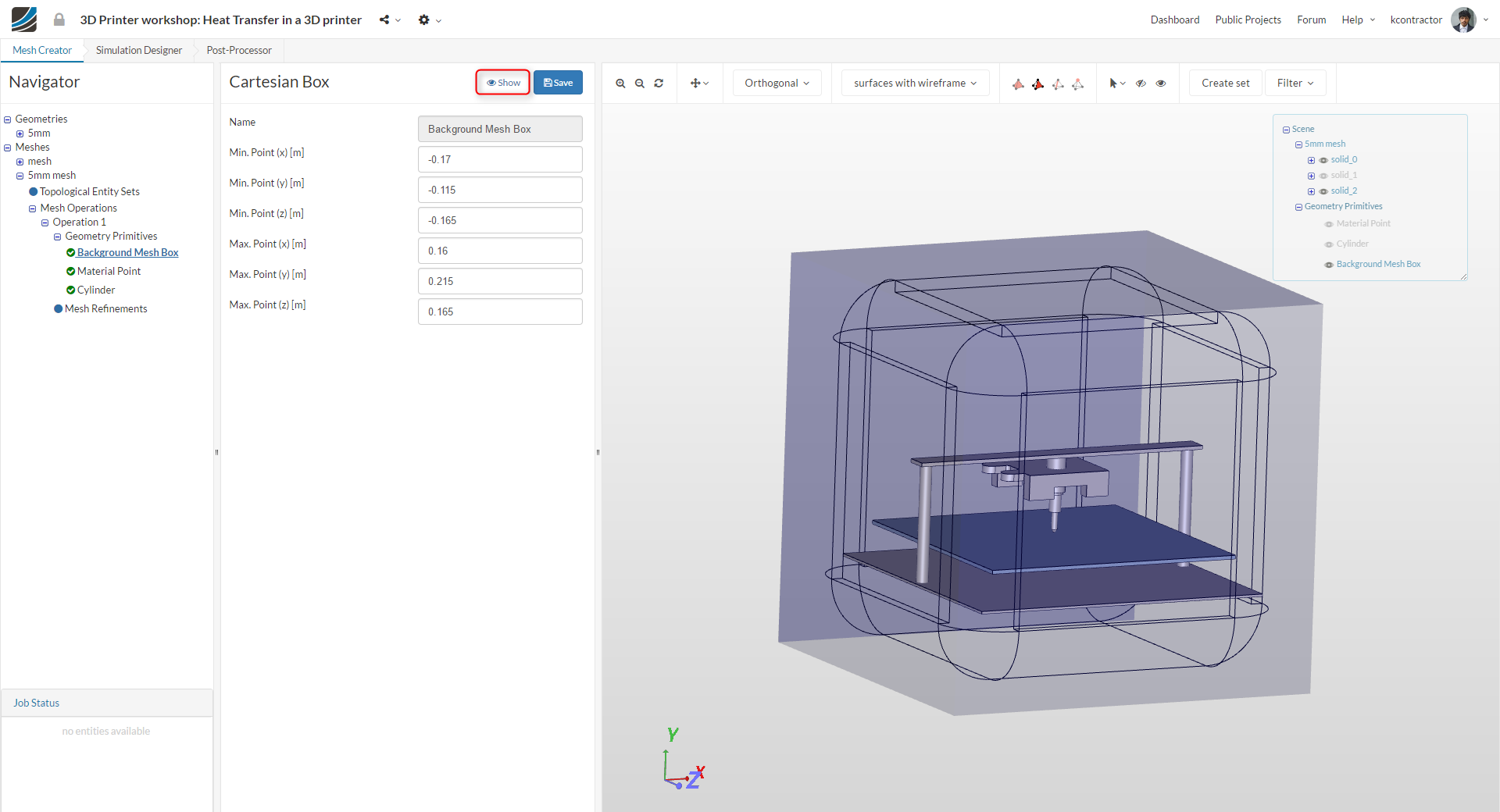Open the share project menu
Viewport: 1500px width, 812px height.
tap(389, 20)
